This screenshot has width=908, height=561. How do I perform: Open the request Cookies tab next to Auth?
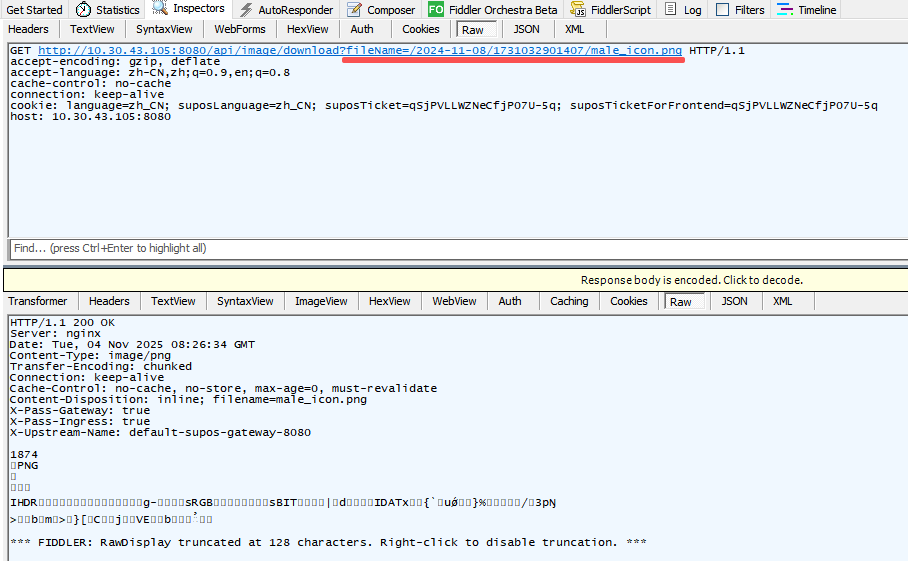click(420, 29)
